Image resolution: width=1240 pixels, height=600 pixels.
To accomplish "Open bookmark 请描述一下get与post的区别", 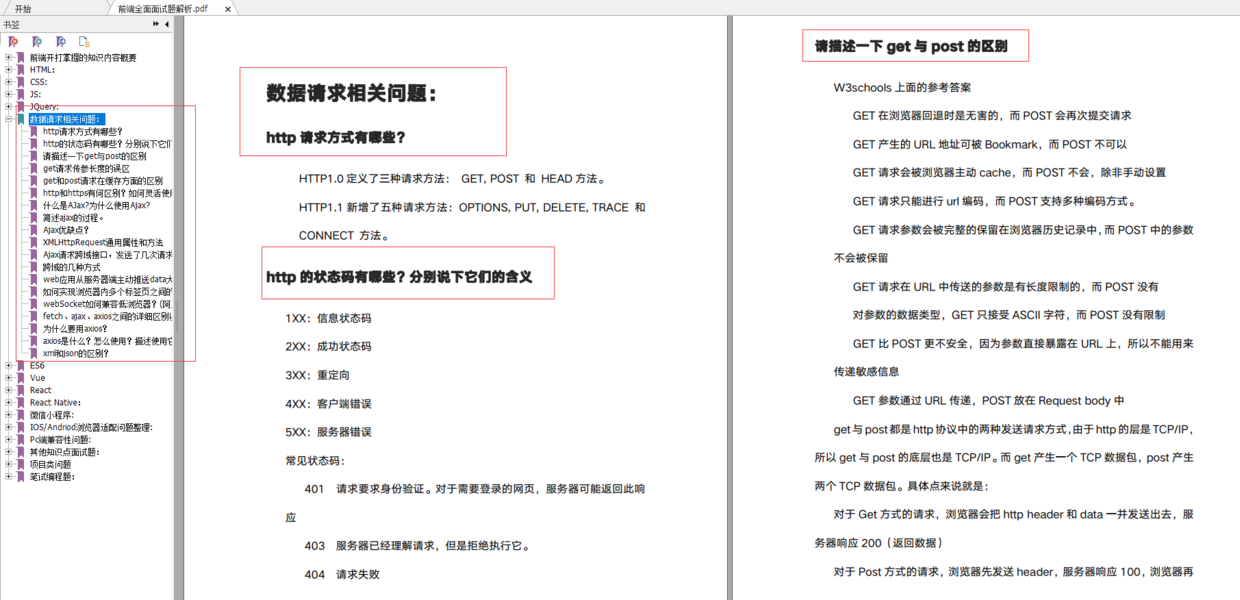I will [x=94, y=156].
